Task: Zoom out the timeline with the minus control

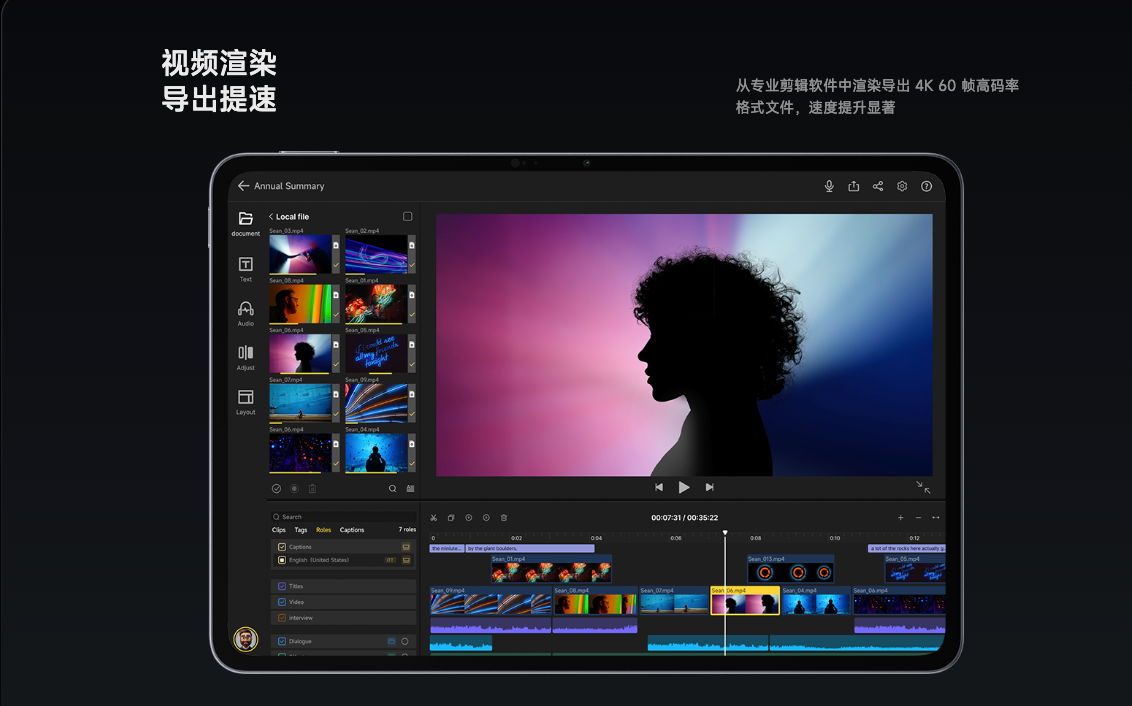Action: [918, 518]
